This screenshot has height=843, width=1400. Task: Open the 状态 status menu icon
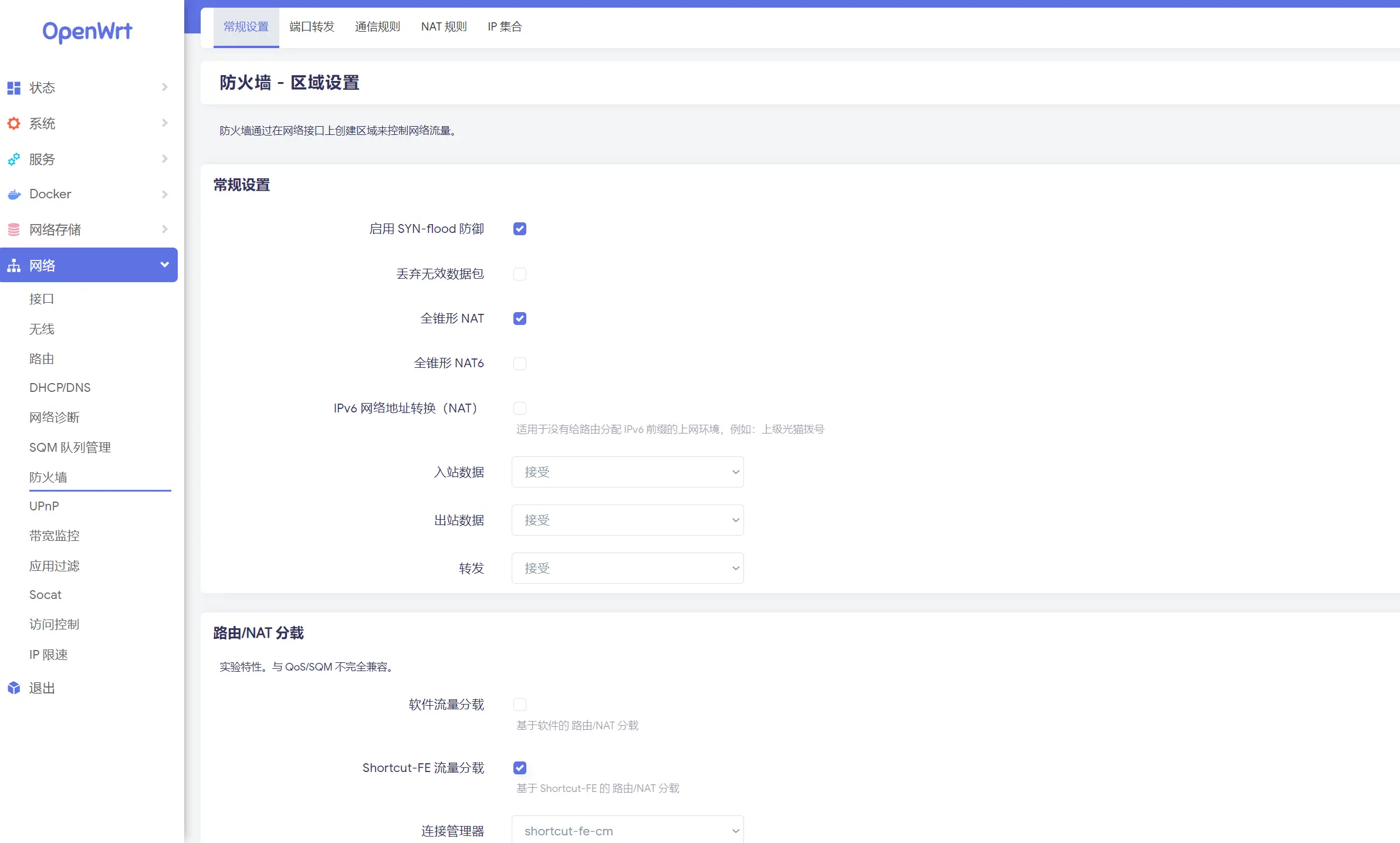pyautogui.click(x=13, y=87)
